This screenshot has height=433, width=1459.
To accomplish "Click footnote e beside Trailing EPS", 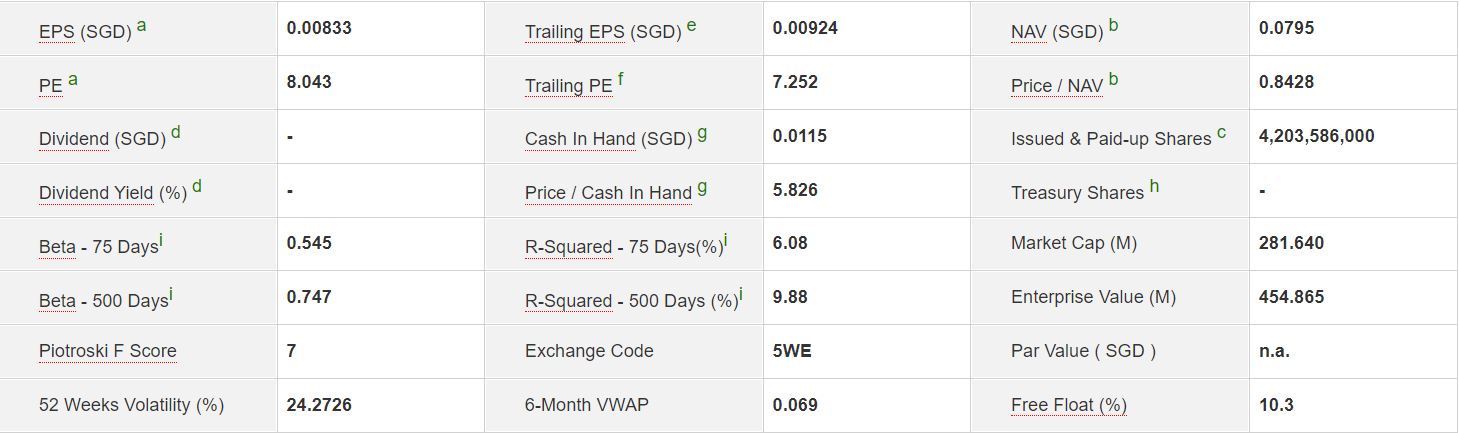I will pyautogui.click(x=691, y=26).
